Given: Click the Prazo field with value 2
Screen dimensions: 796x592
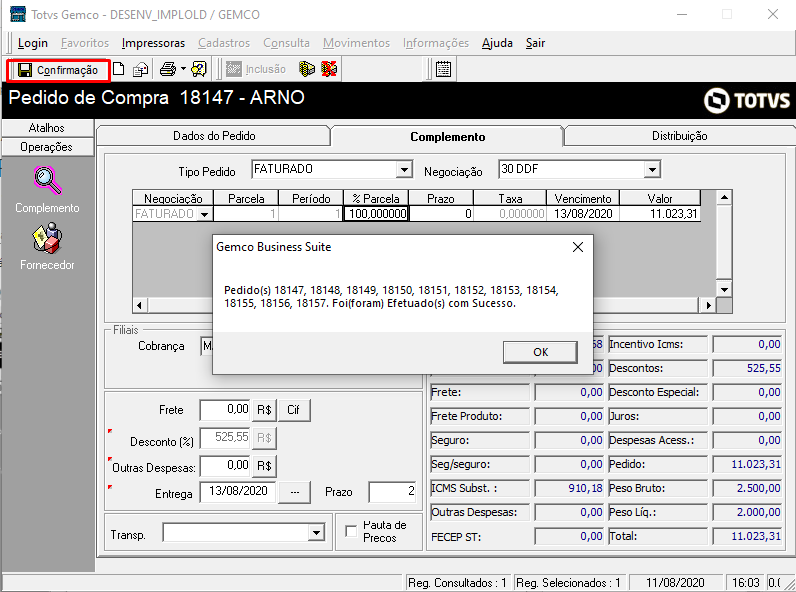Looking at the screenshot, I should click(392, 491).
